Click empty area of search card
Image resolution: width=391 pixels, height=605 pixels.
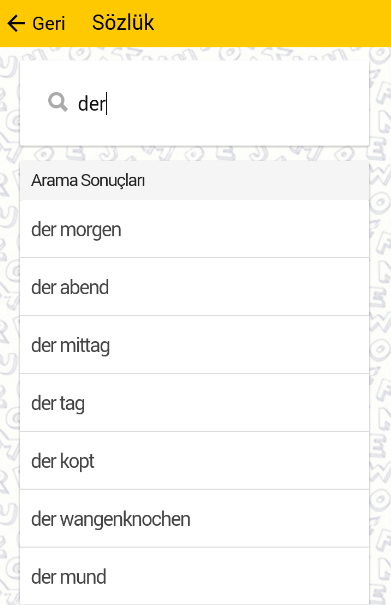pyautogui.click(x=251, y=103)
